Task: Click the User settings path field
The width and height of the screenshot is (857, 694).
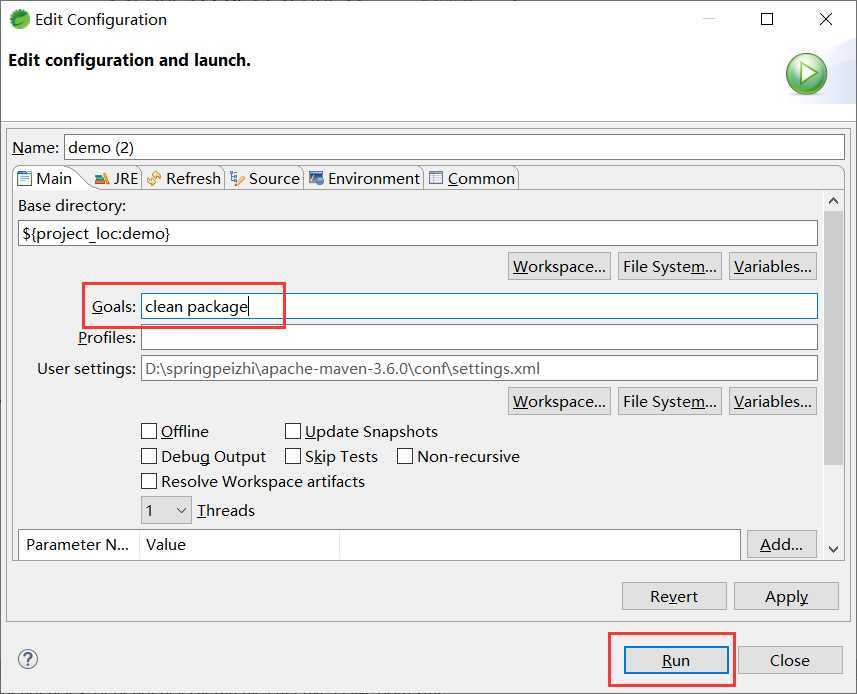Action: click(479, 368)
